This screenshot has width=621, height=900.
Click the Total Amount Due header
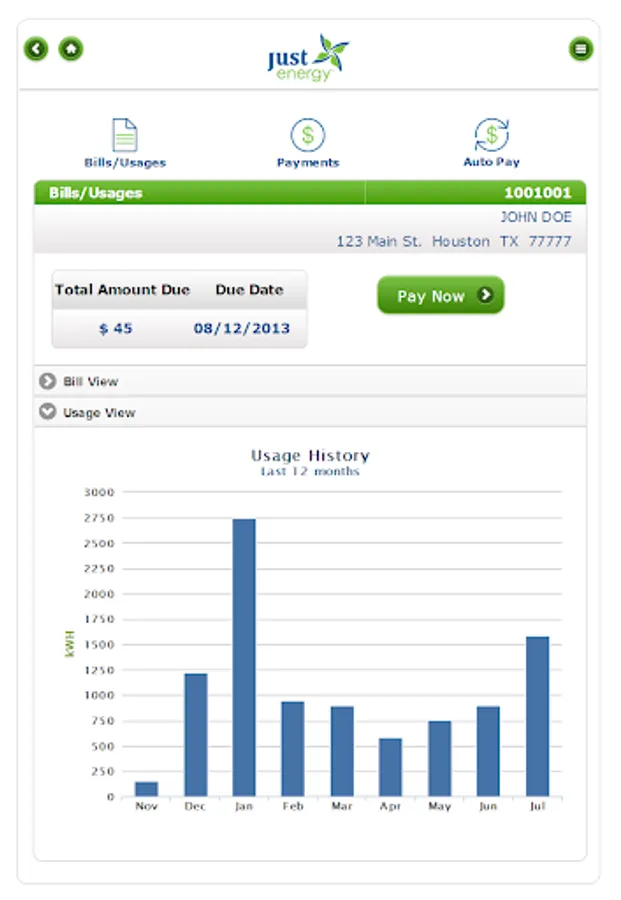click(122, 290)
